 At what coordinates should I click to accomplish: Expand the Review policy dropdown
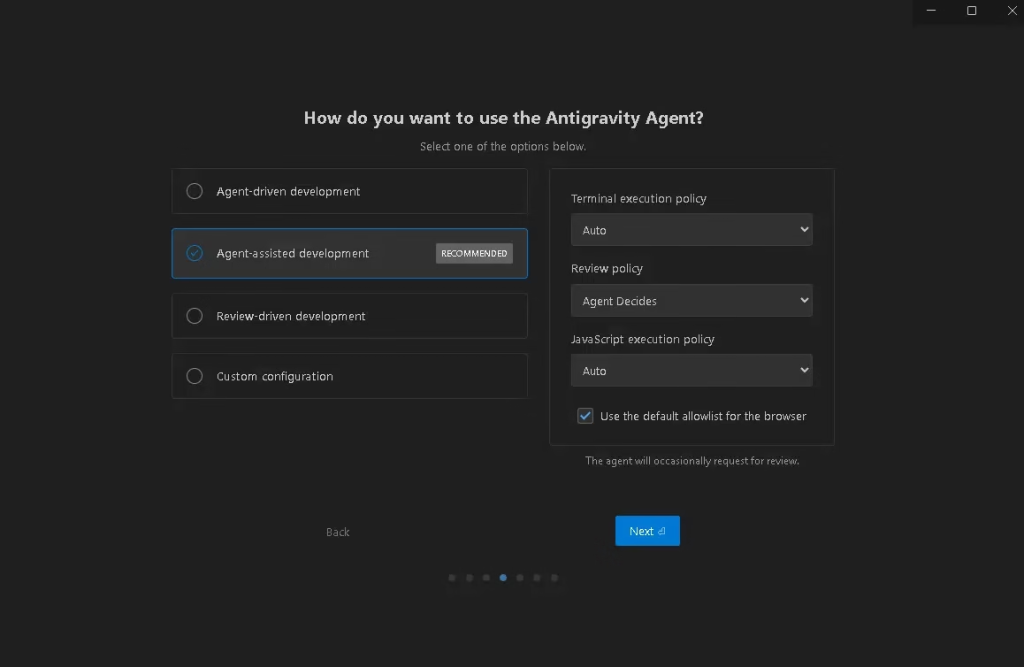coord(691,301)
